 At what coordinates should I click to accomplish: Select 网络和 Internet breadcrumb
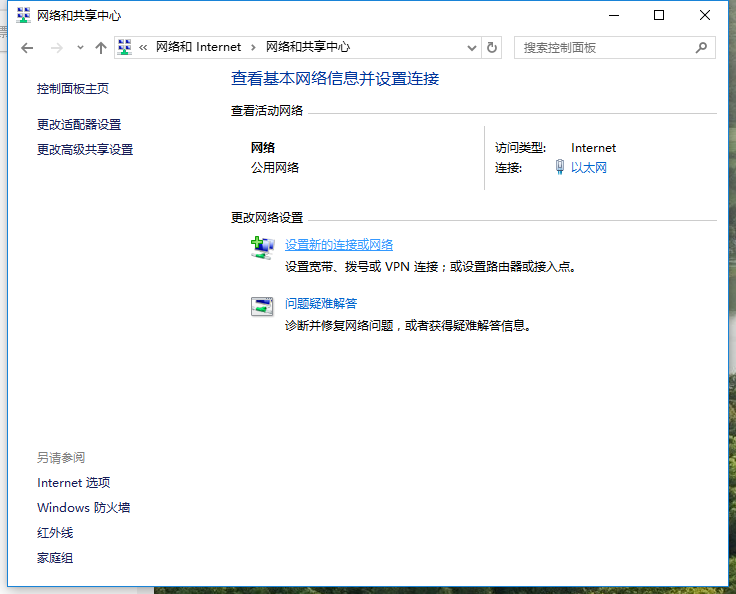tap(198, 47)
